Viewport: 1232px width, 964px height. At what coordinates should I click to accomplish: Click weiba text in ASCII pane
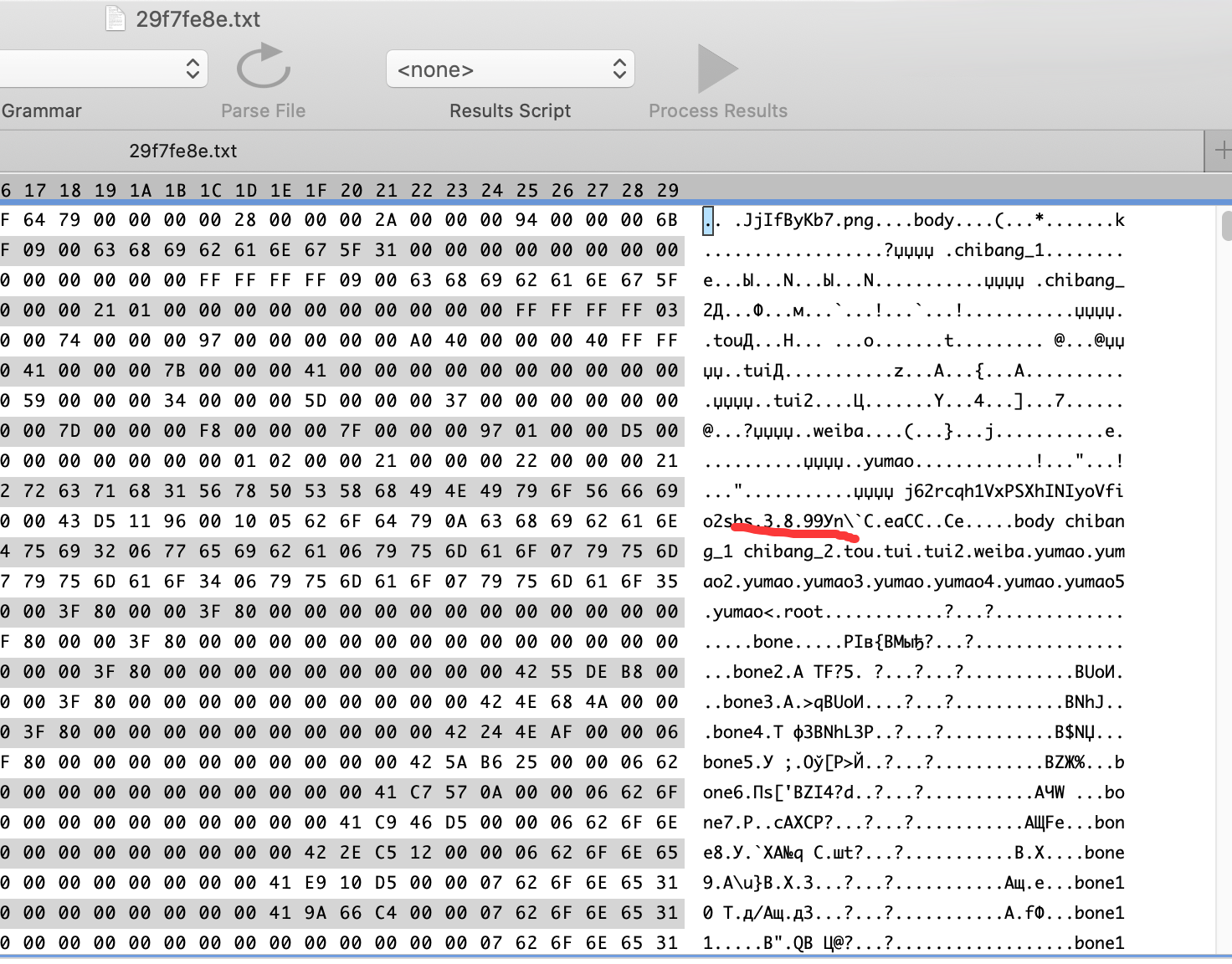tap(839, 431)
